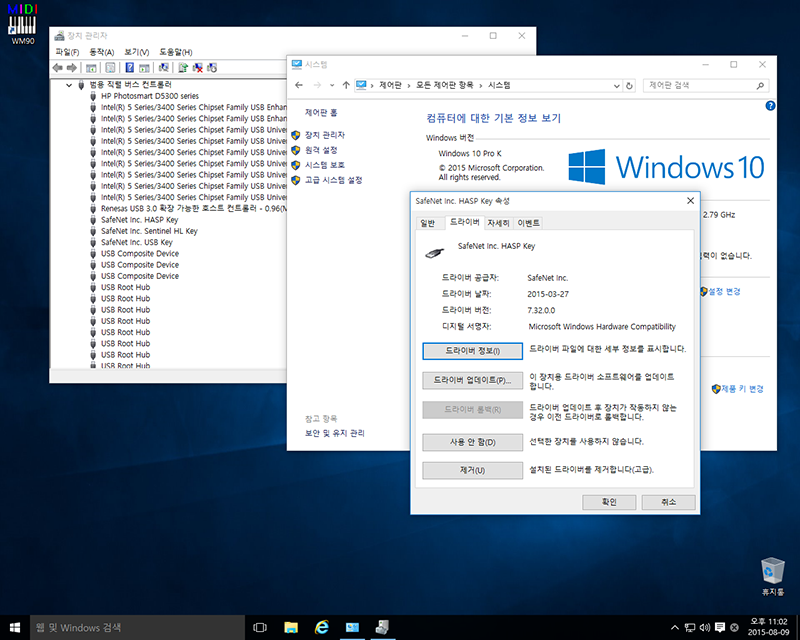Select SafeNet Inc. Sentinel HL Key device
The height and width of the screenshot is (640, 800).
click(x=149, y=231)
